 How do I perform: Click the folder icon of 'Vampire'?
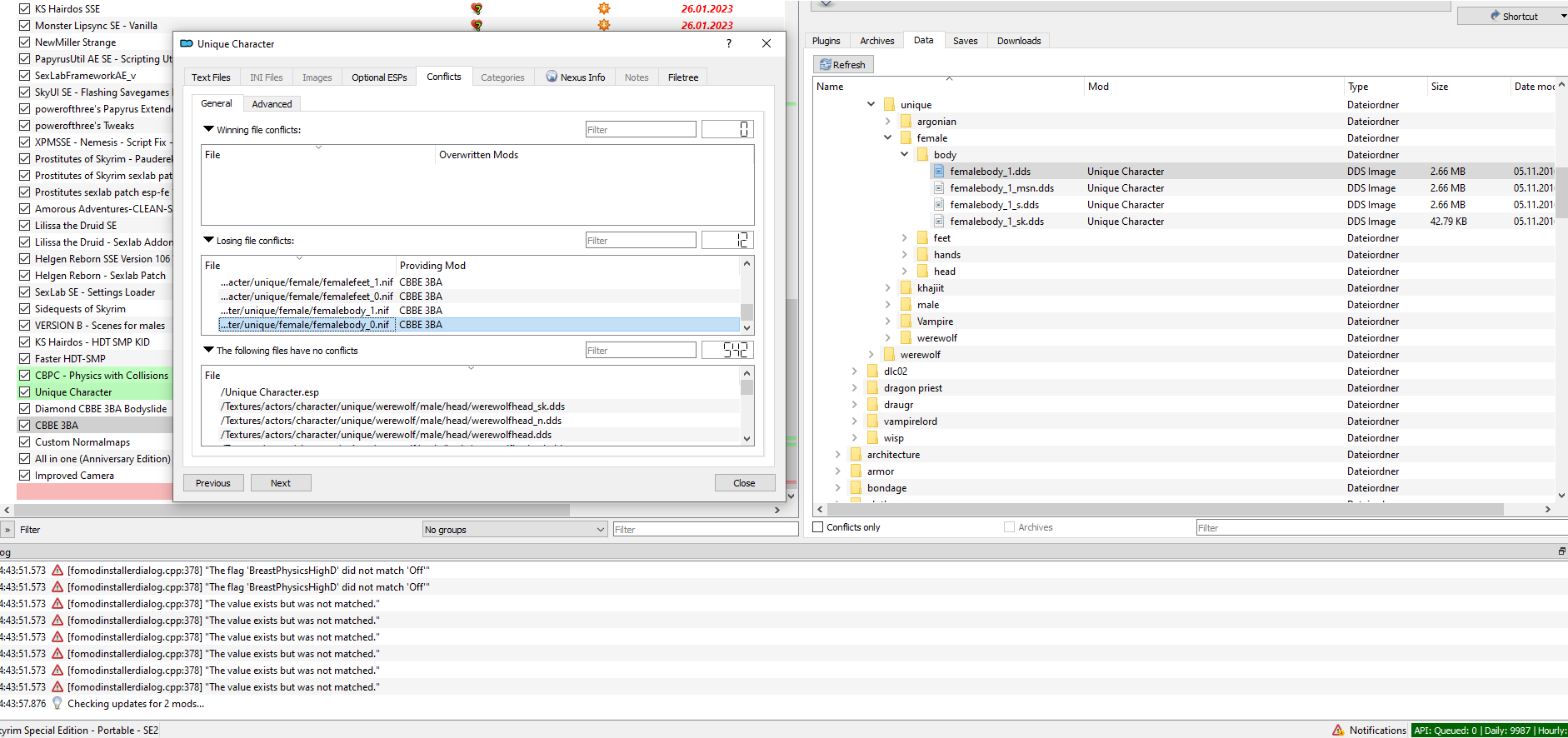point(906,322)
